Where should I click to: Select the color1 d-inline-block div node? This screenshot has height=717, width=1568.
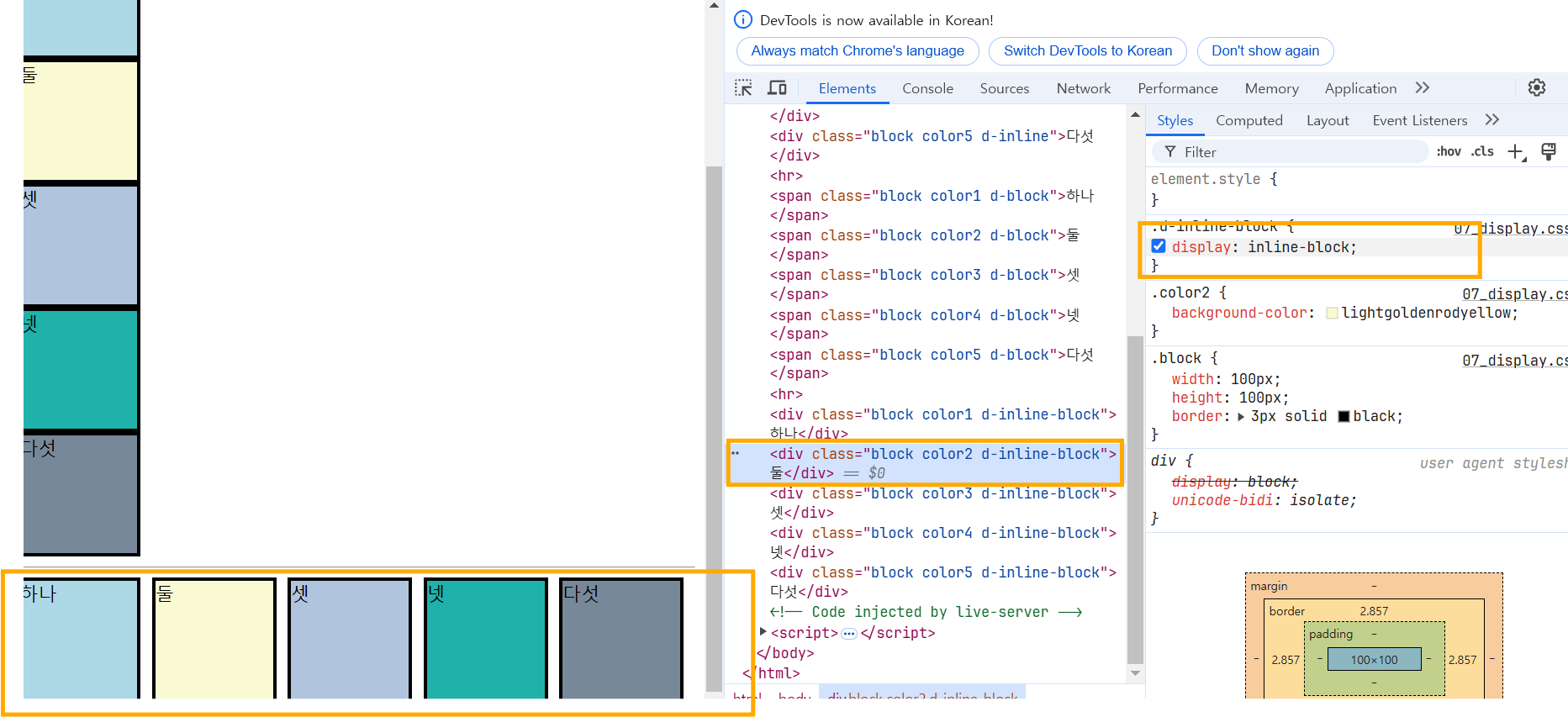[942, 424]
